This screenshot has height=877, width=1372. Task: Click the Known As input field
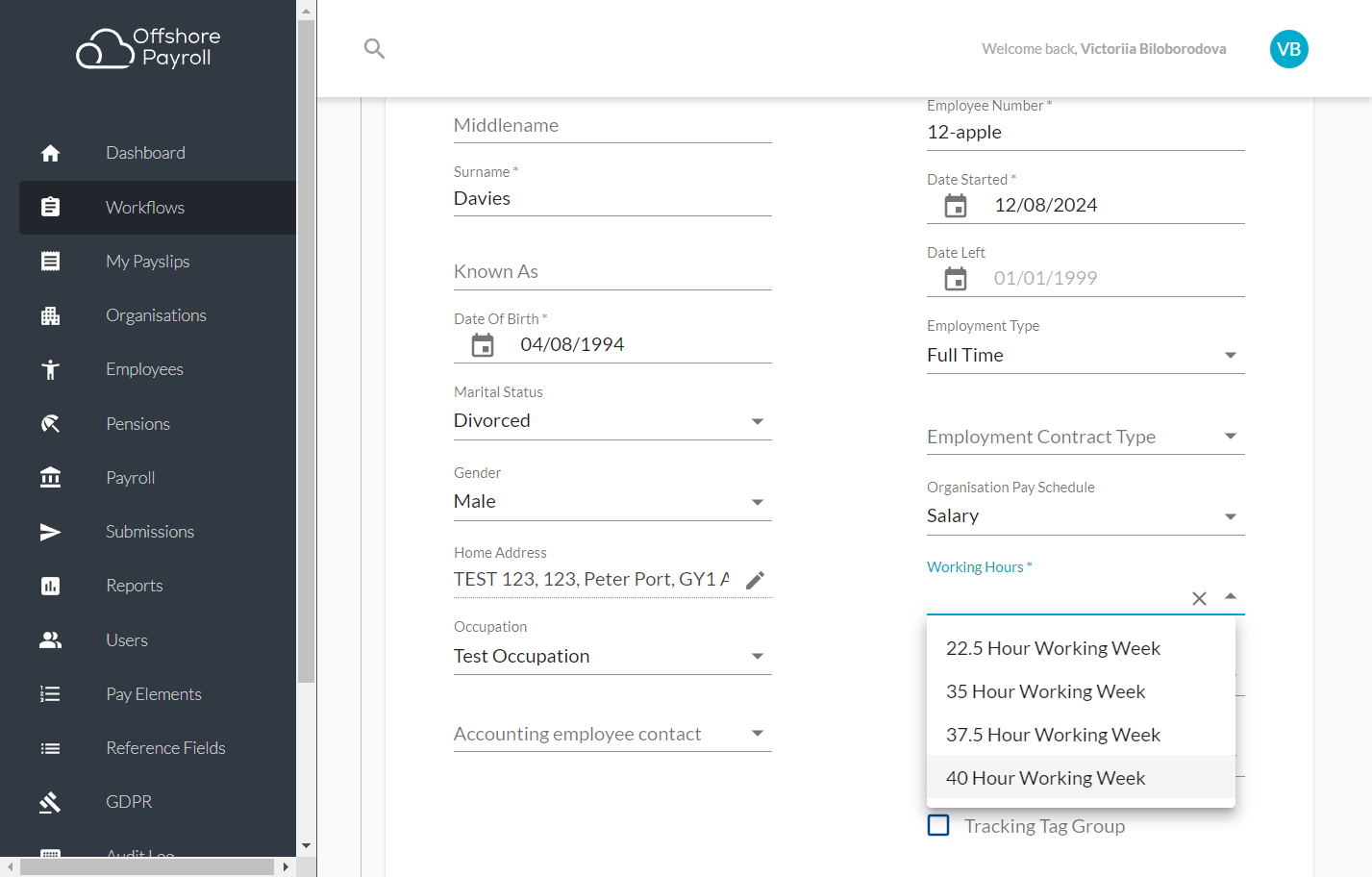pyautogui.click(x=612, y=272)
